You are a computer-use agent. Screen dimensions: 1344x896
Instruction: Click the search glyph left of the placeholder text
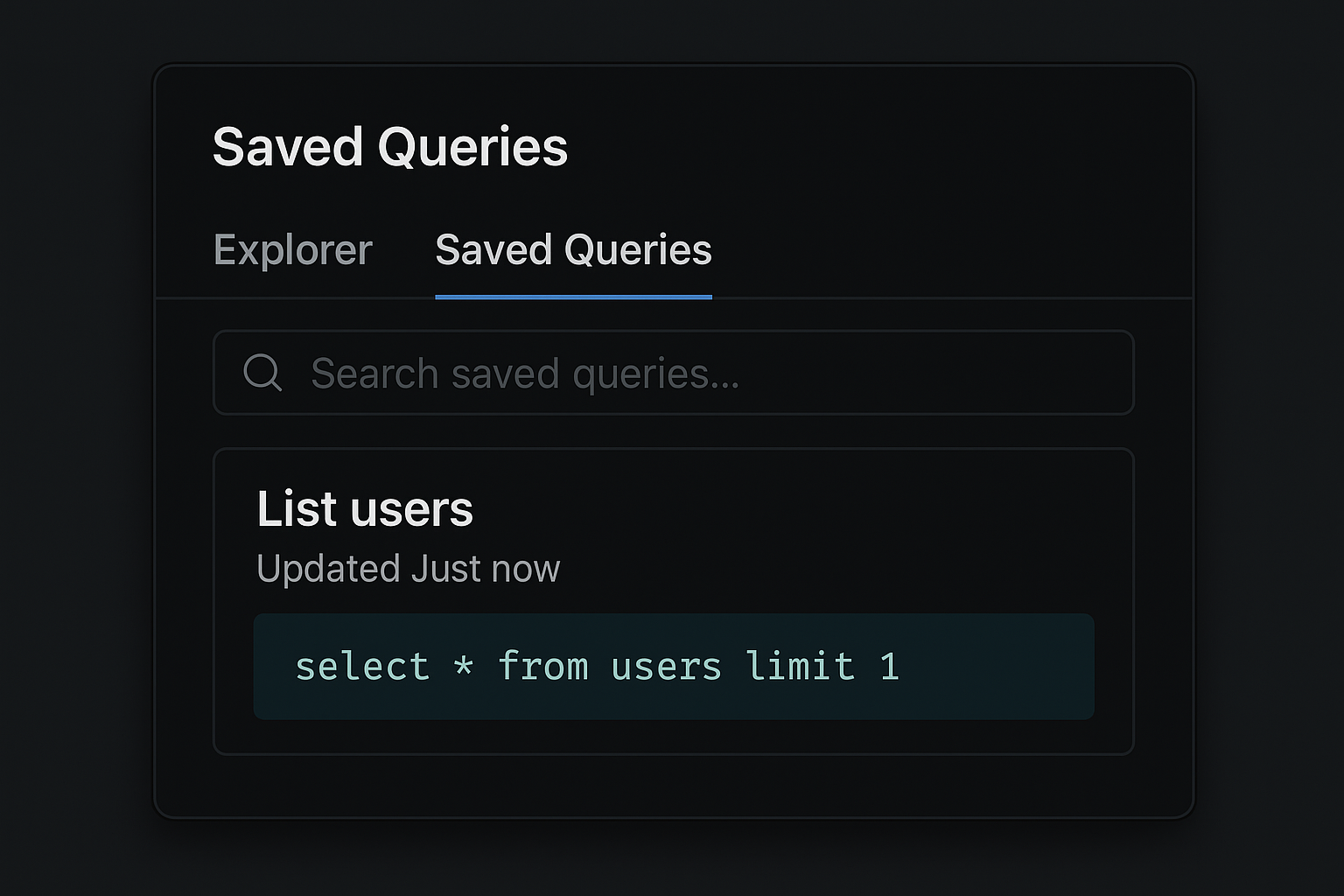click(x=262, y=373)
